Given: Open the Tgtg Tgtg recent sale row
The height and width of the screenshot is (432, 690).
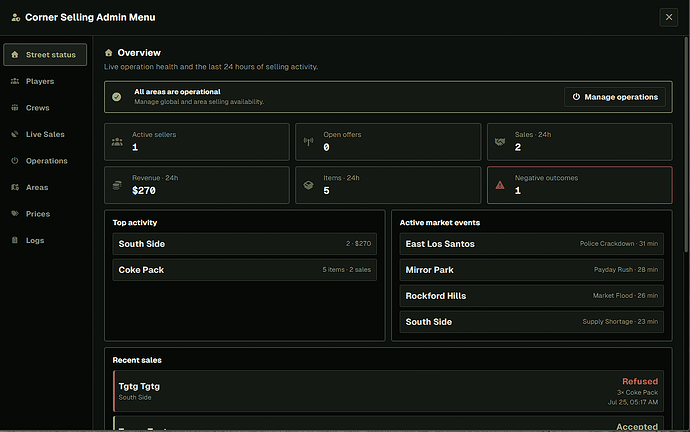Looking at the screenshot, I should (x=388, y=391).
